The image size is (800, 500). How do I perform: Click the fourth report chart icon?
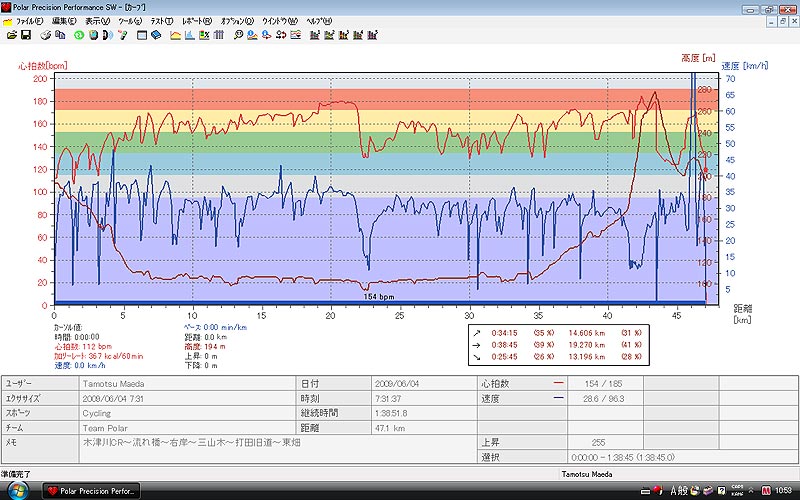point(358,35)
